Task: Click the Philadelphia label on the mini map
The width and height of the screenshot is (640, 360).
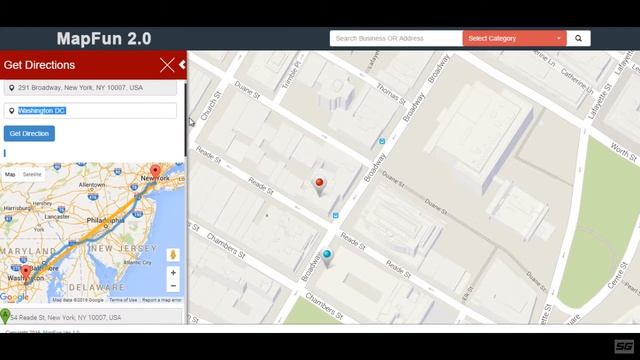Action: [105, 220]
